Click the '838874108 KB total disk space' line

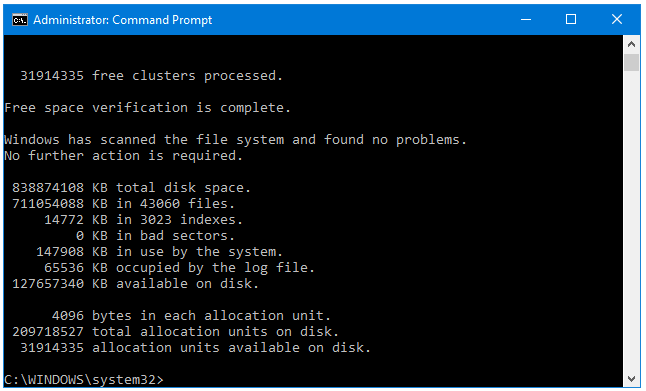[131, 188]
